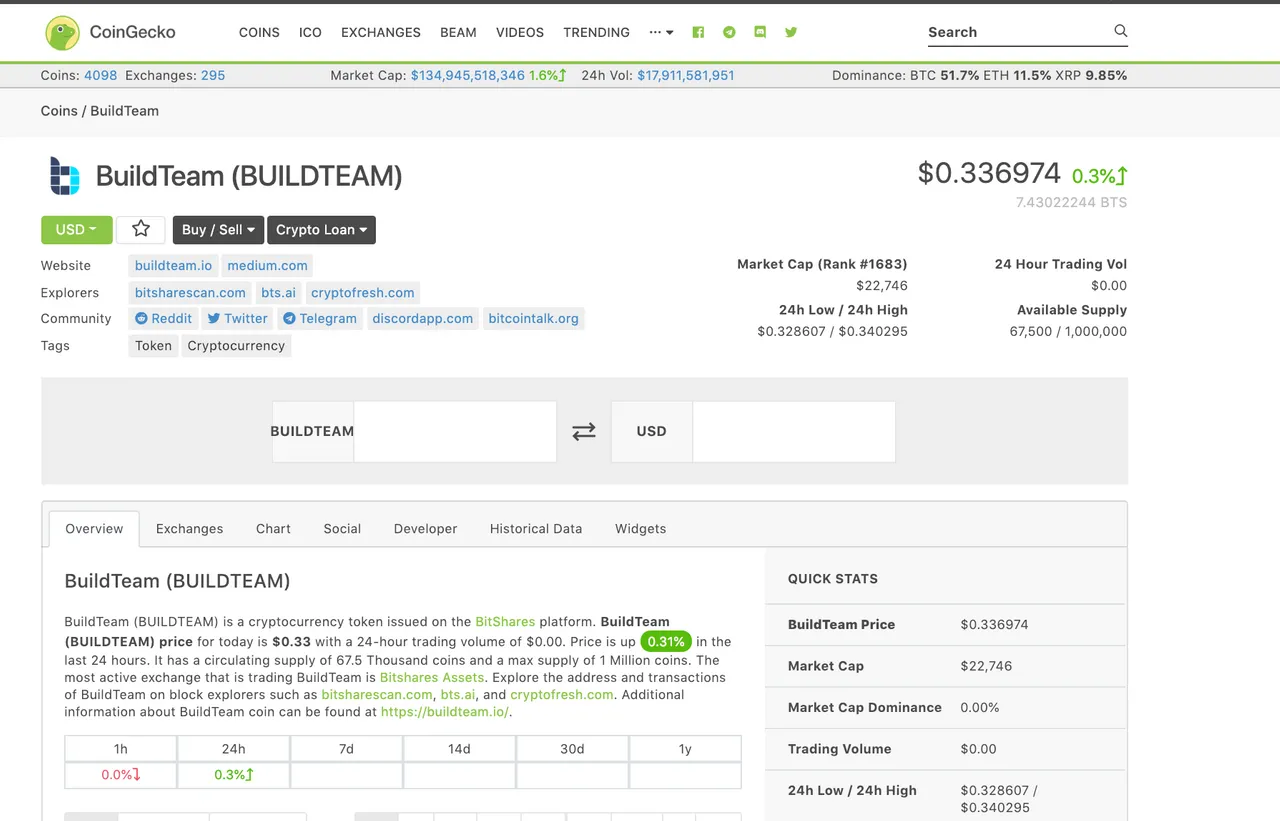Open the BEAM menu item
The height and width of the screenshot is (821, 1280).
[458, 32]
